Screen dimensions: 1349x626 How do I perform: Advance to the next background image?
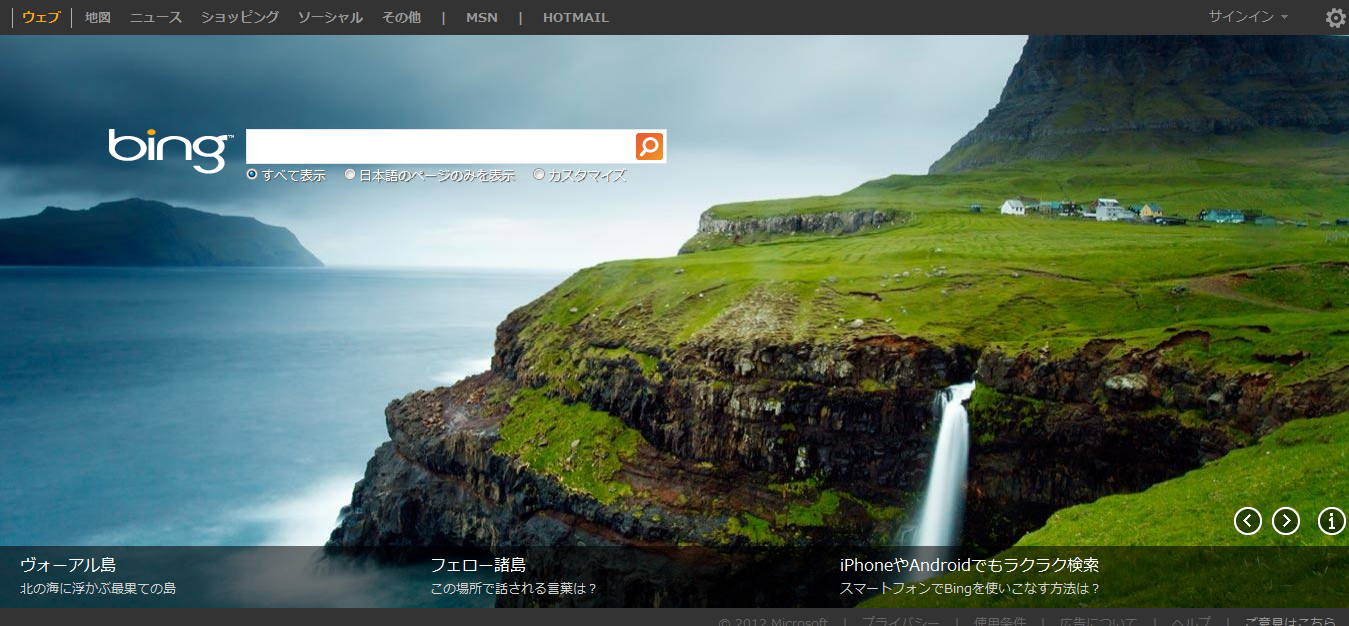click(1285, 521)
